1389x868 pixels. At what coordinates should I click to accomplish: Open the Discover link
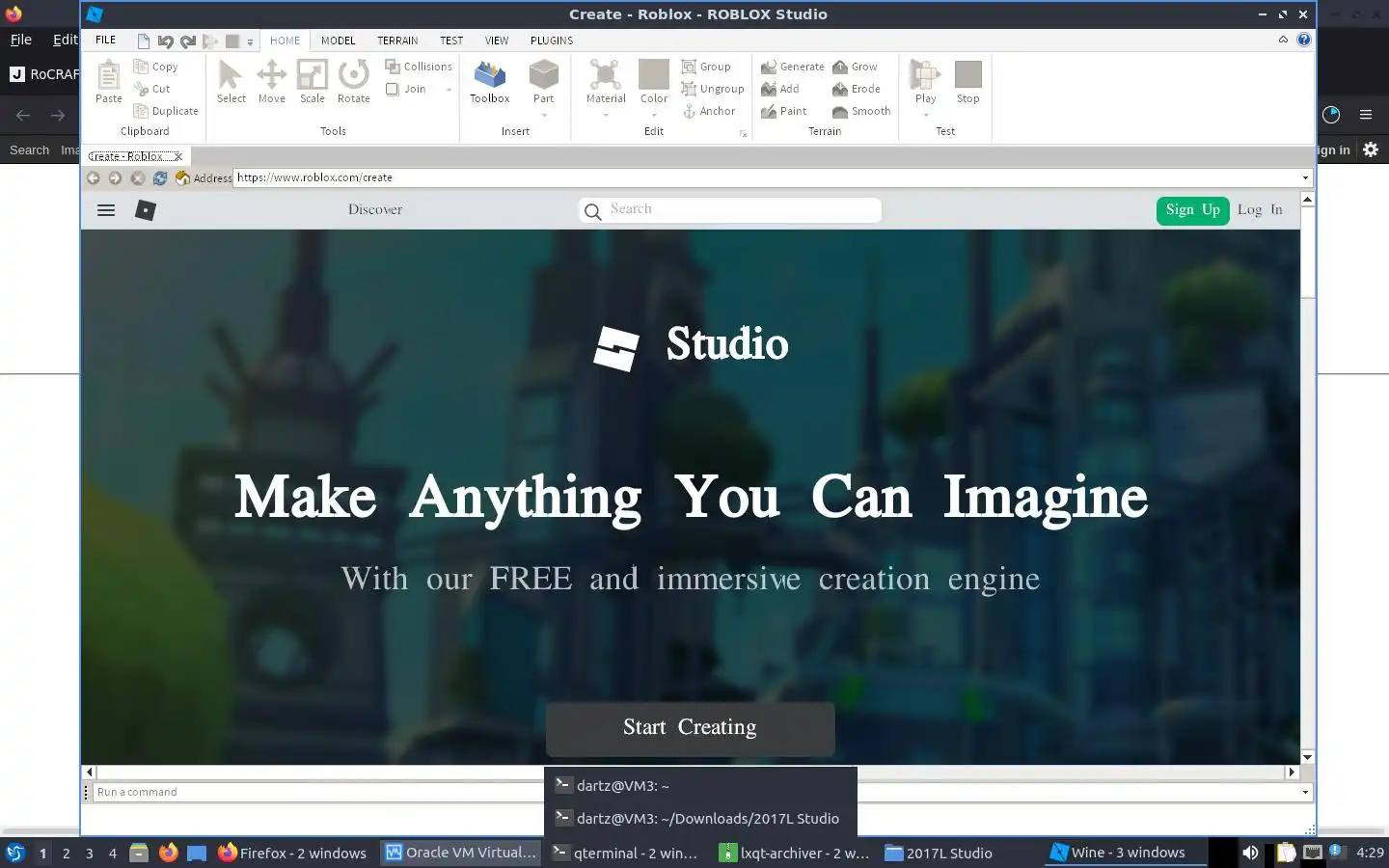[x=375, y=209]
